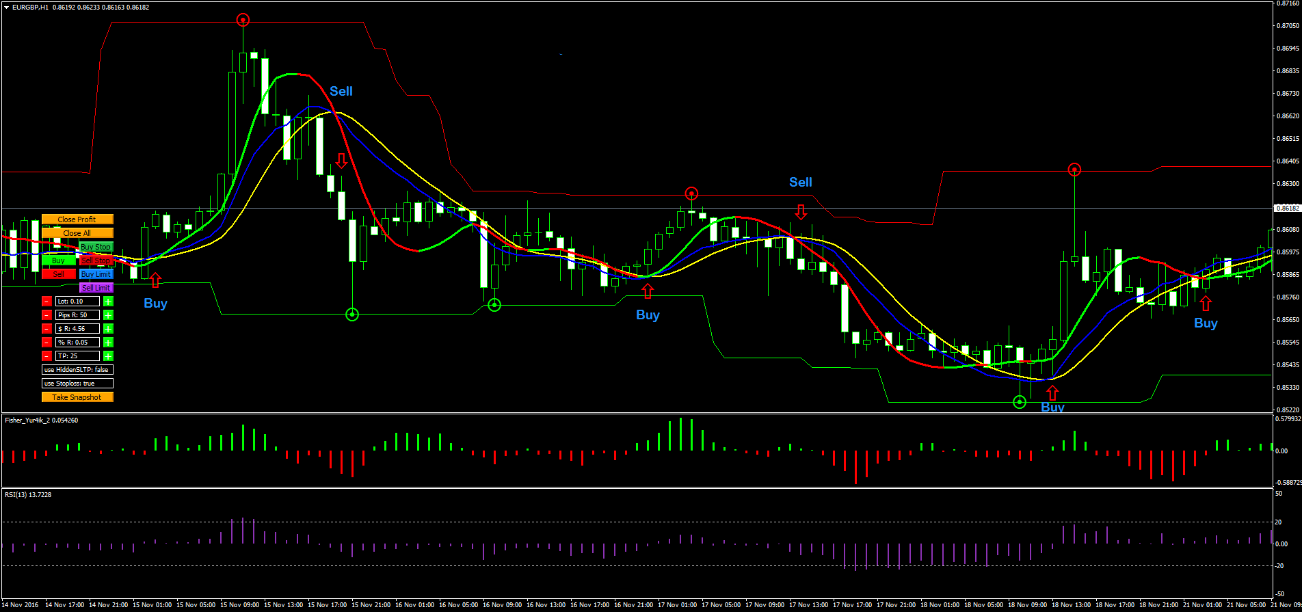Click the plus button next to $ R: 4.56
Image resolution: width=1302 pixels, height=612 pixels.
click(x=109, y=328)
